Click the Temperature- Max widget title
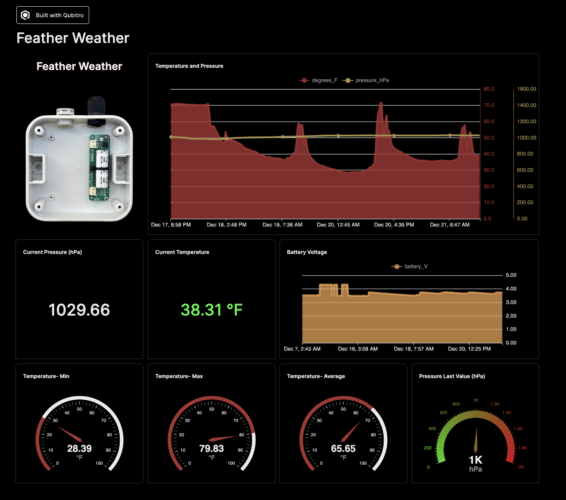566x500 pixels. (179, 376)
